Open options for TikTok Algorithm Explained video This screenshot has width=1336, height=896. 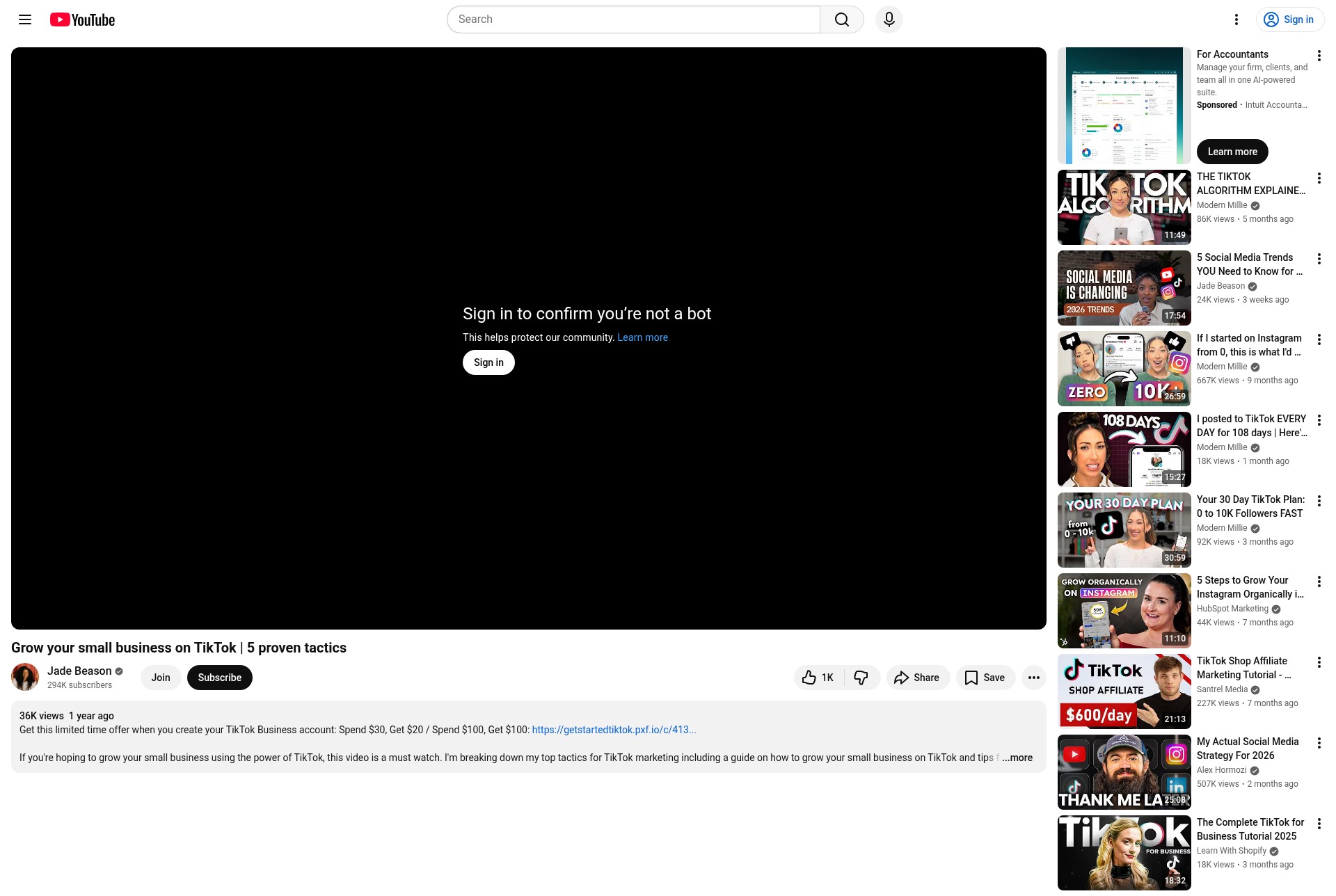(1319, 178)
